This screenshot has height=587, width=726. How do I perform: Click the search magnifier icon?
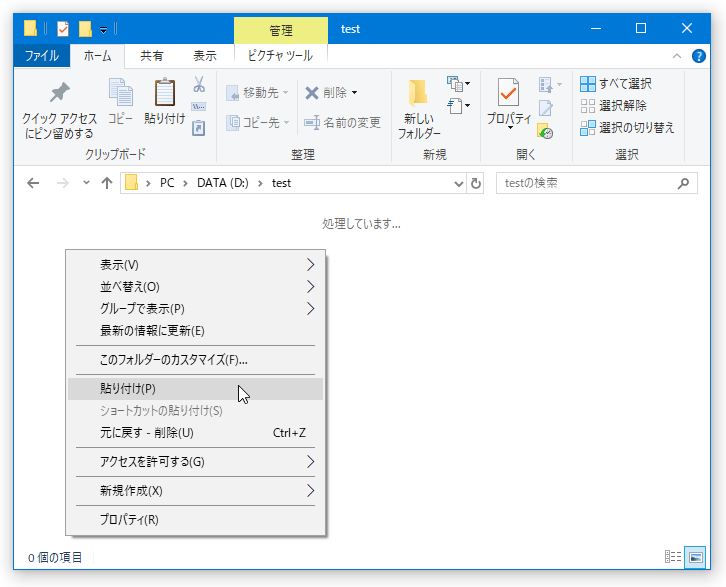[683, 183]
